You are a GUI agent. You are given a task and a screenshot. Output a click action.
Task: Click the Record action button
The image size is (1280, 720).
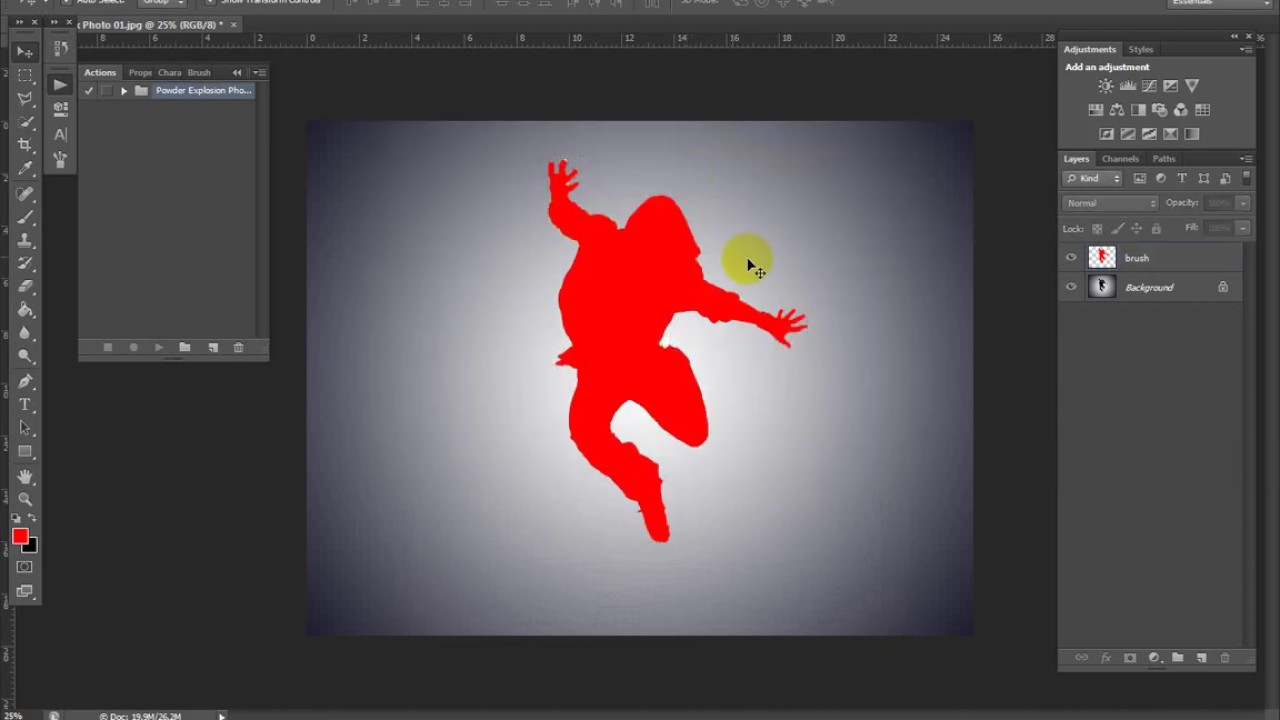click(133, 348)
